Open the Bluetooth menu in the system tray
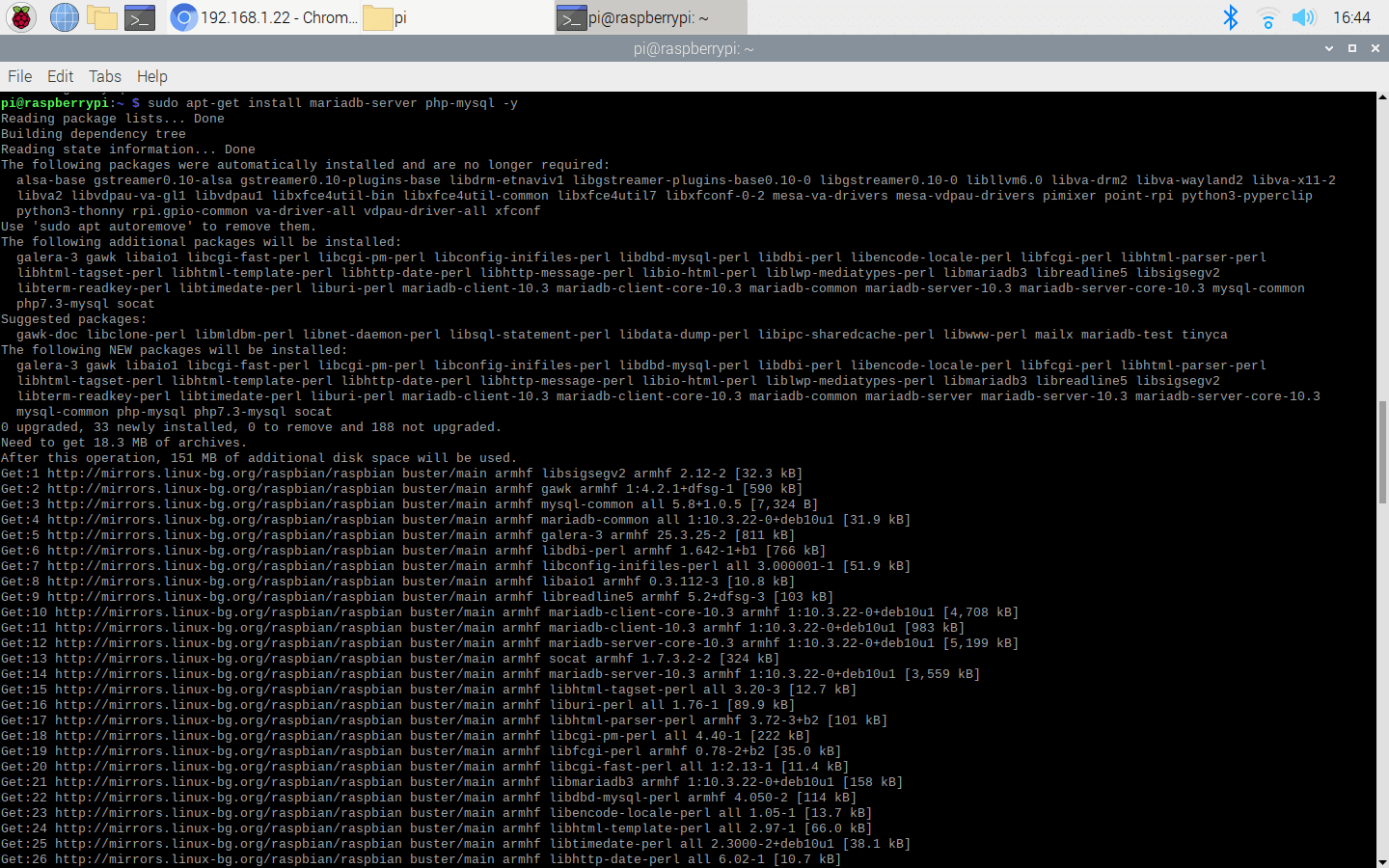The height and width of the screenshot is (868, 1389). [1232, 16]
